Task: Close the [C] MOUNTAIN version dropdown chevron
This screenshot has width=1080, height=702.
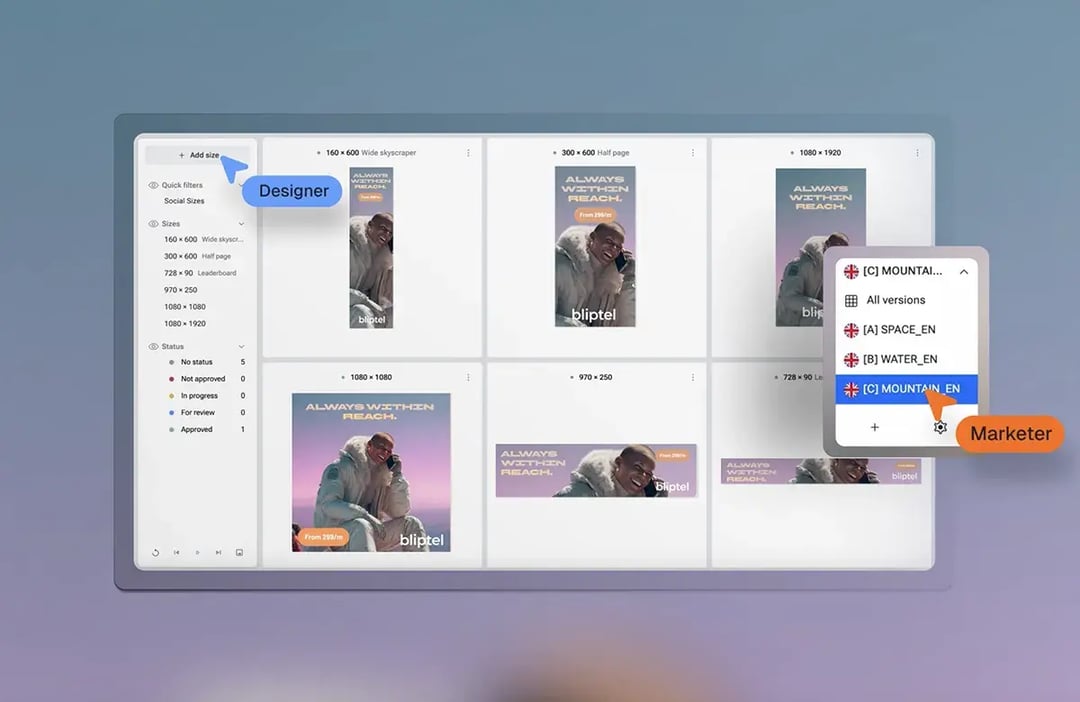Action: (963, 271)
